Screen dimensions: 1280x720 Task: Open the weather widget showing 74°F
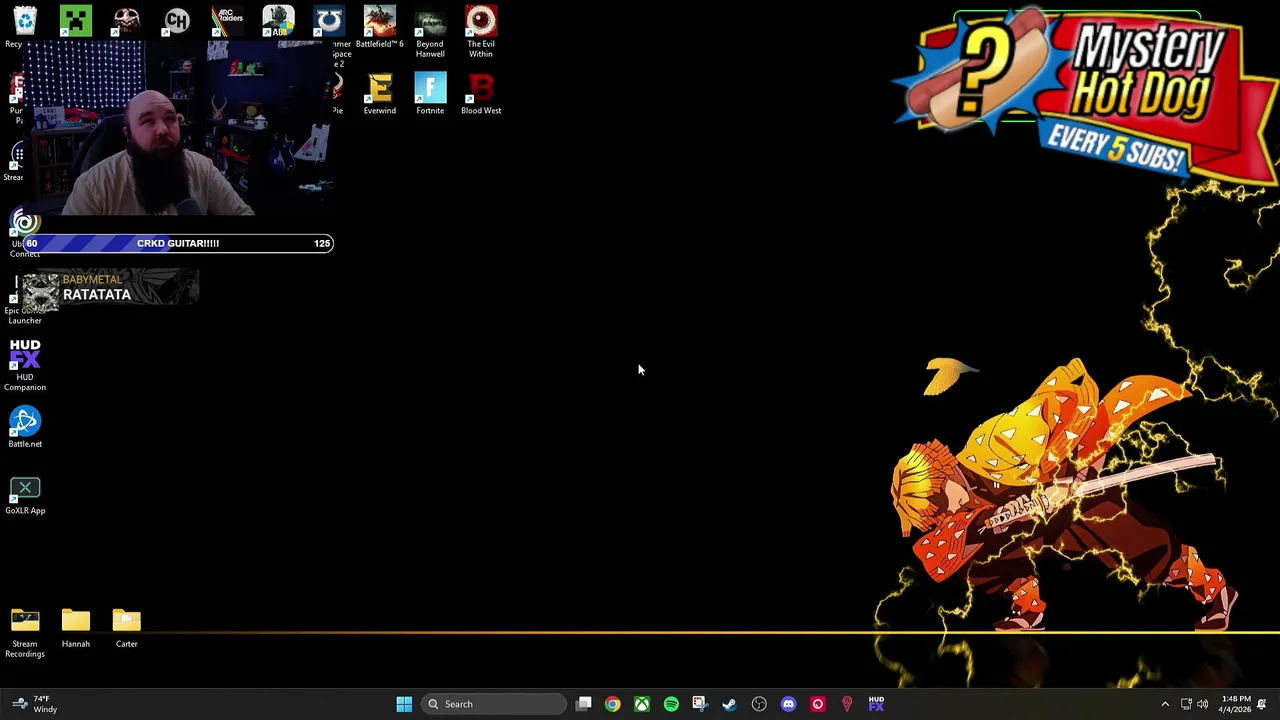pyautogui.click(x=34, y=704)
